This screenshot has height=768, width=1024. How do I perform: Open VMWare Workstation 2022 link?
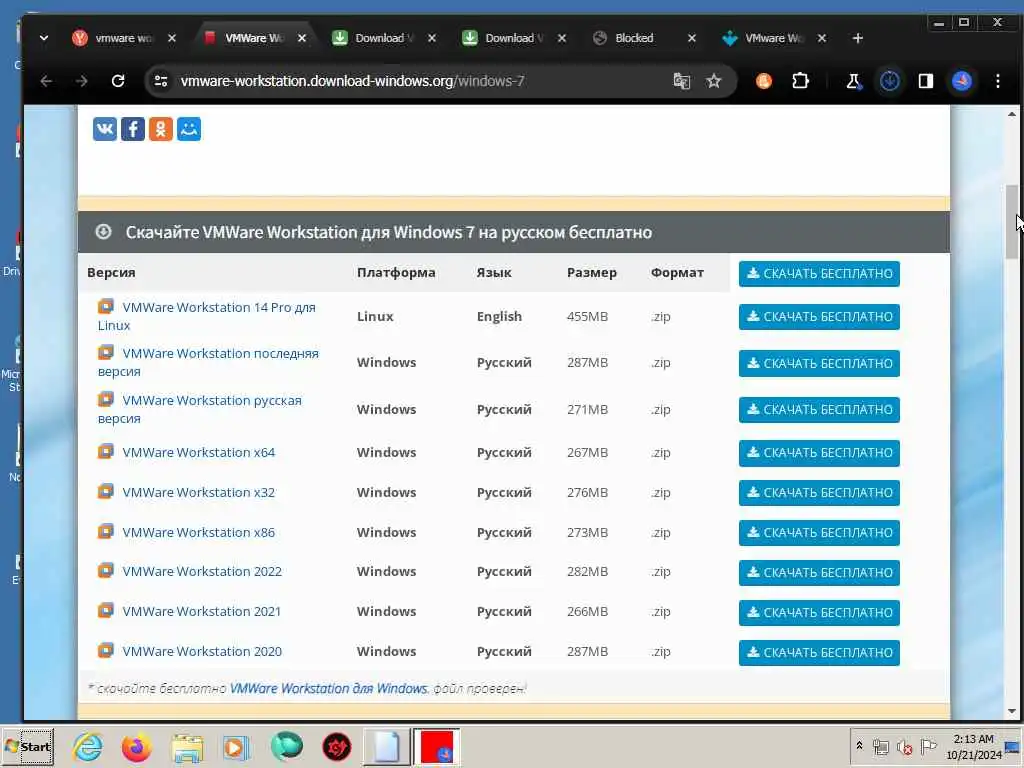click(x=202, y=571)
